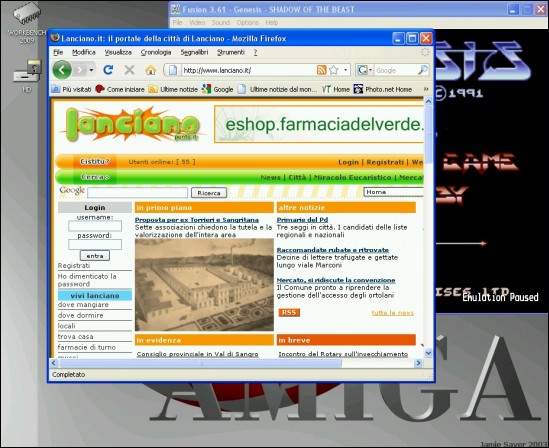Screen dimensions: 549x448
Task: Click the orange RSS feed icon in address bar
Action: tap(321, 70)
